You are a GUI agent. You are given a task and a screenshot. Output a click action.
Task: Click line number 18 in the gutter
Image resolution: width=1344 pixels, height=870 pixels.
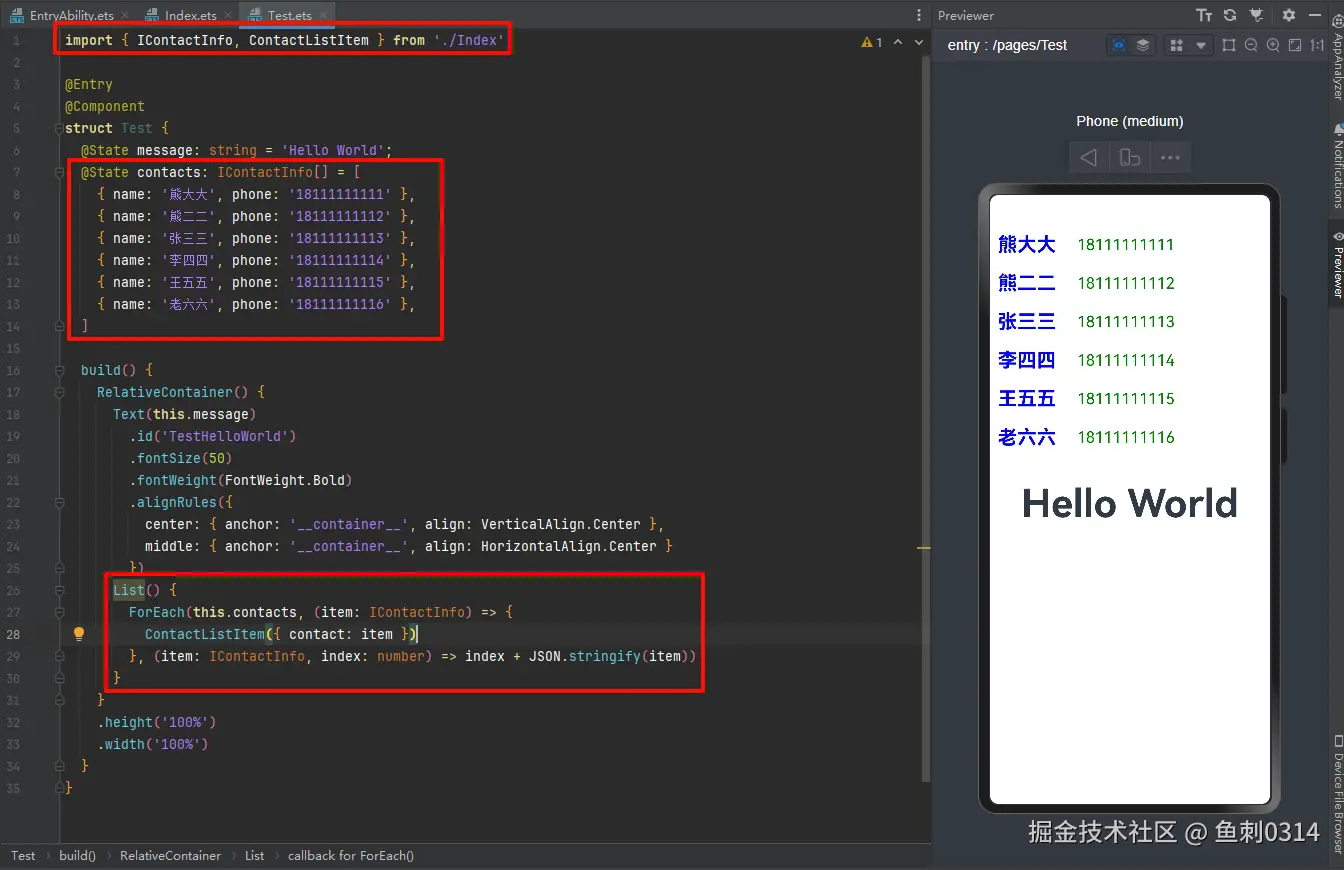13,414
